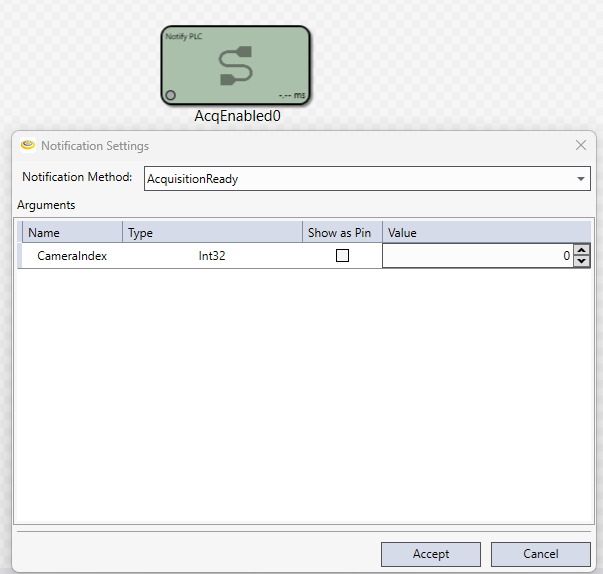Click the status circle on Notify PLC node
Image resolution: width=603 pixels, height=574 pixels.
coord(170,95)
